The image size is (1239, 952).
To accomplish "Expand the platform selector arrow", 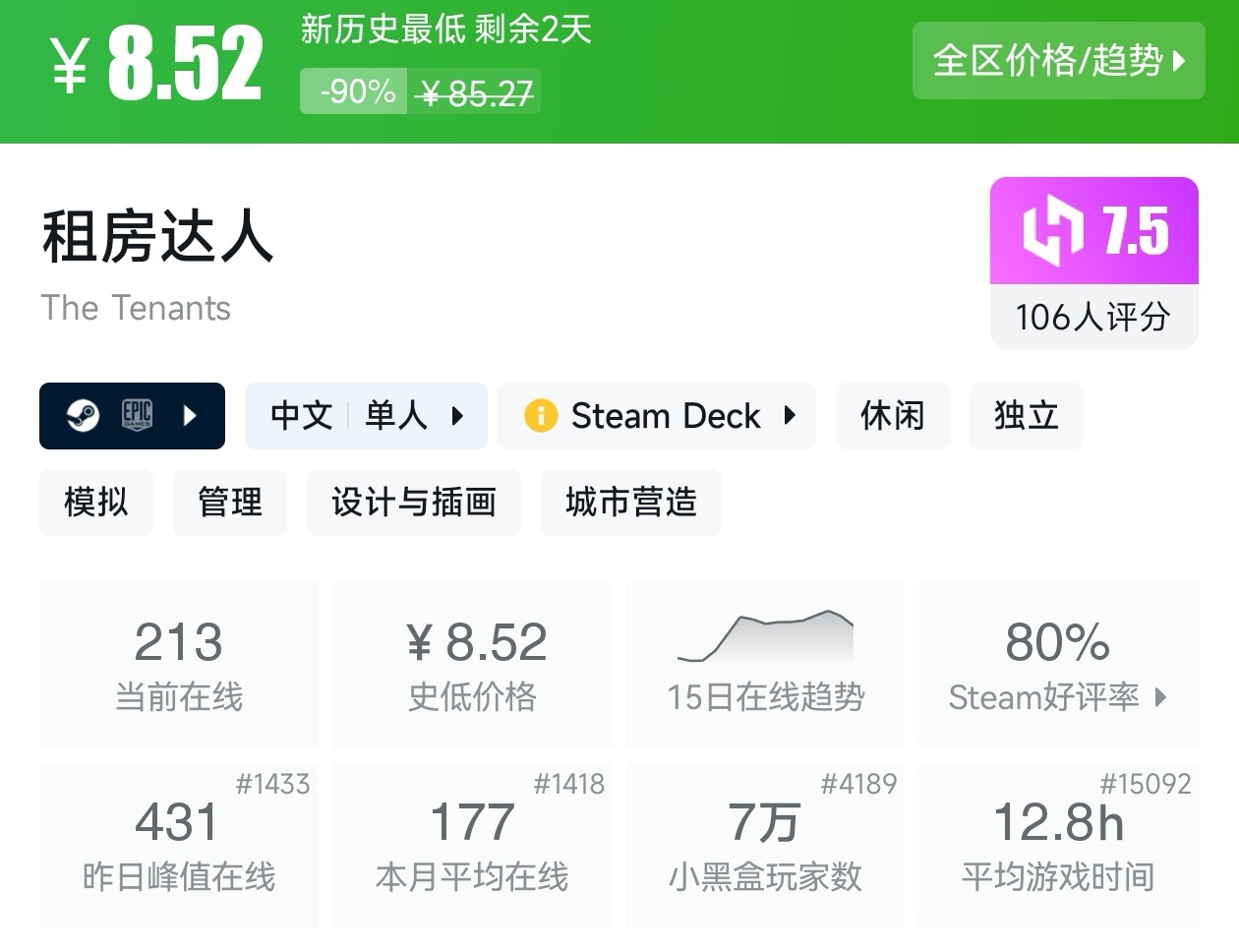I will point(191,416).
